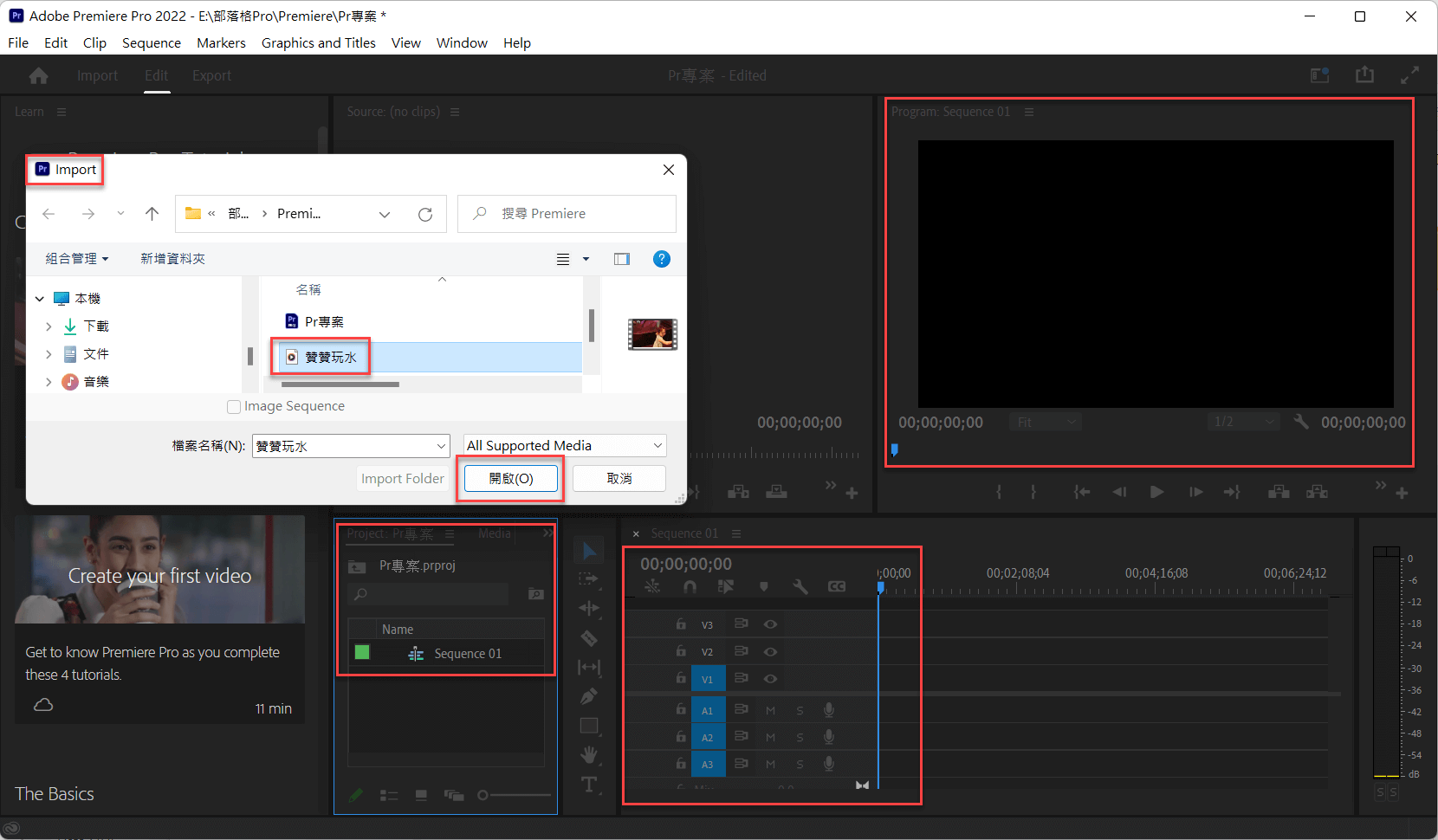
Task: Expand the 下載 tree node
Action: click(x=49, y=326)
